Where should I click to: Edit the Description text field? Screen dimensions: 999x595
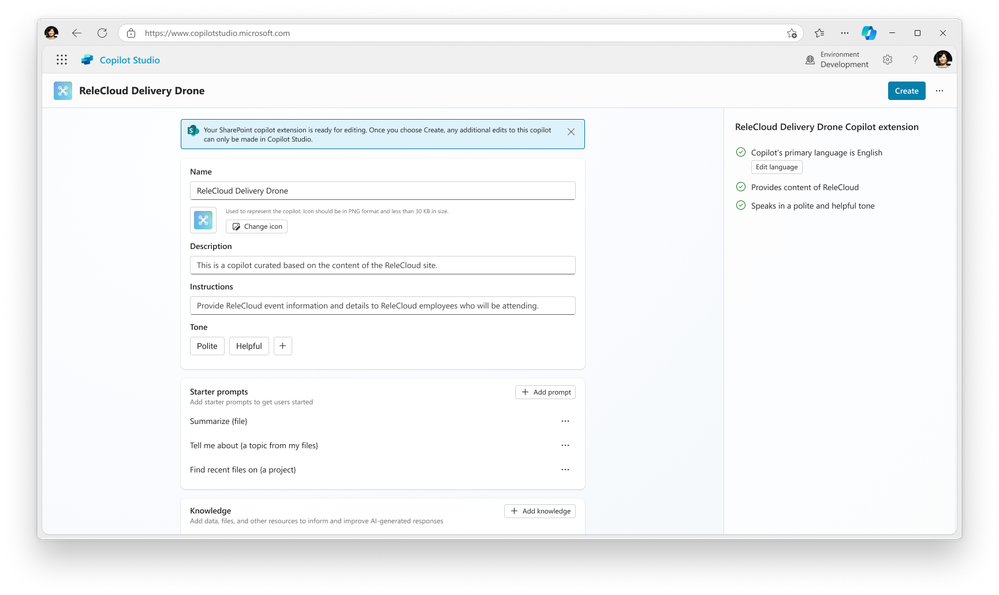point(382,265)
